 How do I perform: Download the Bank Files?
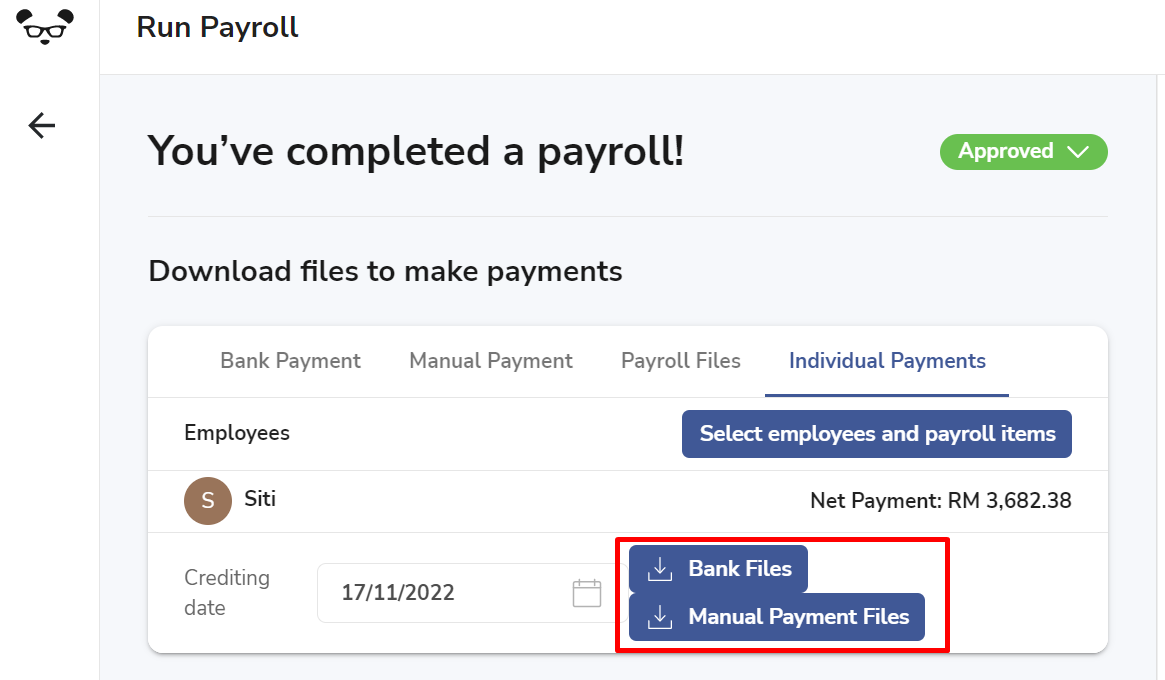(718, 569)
